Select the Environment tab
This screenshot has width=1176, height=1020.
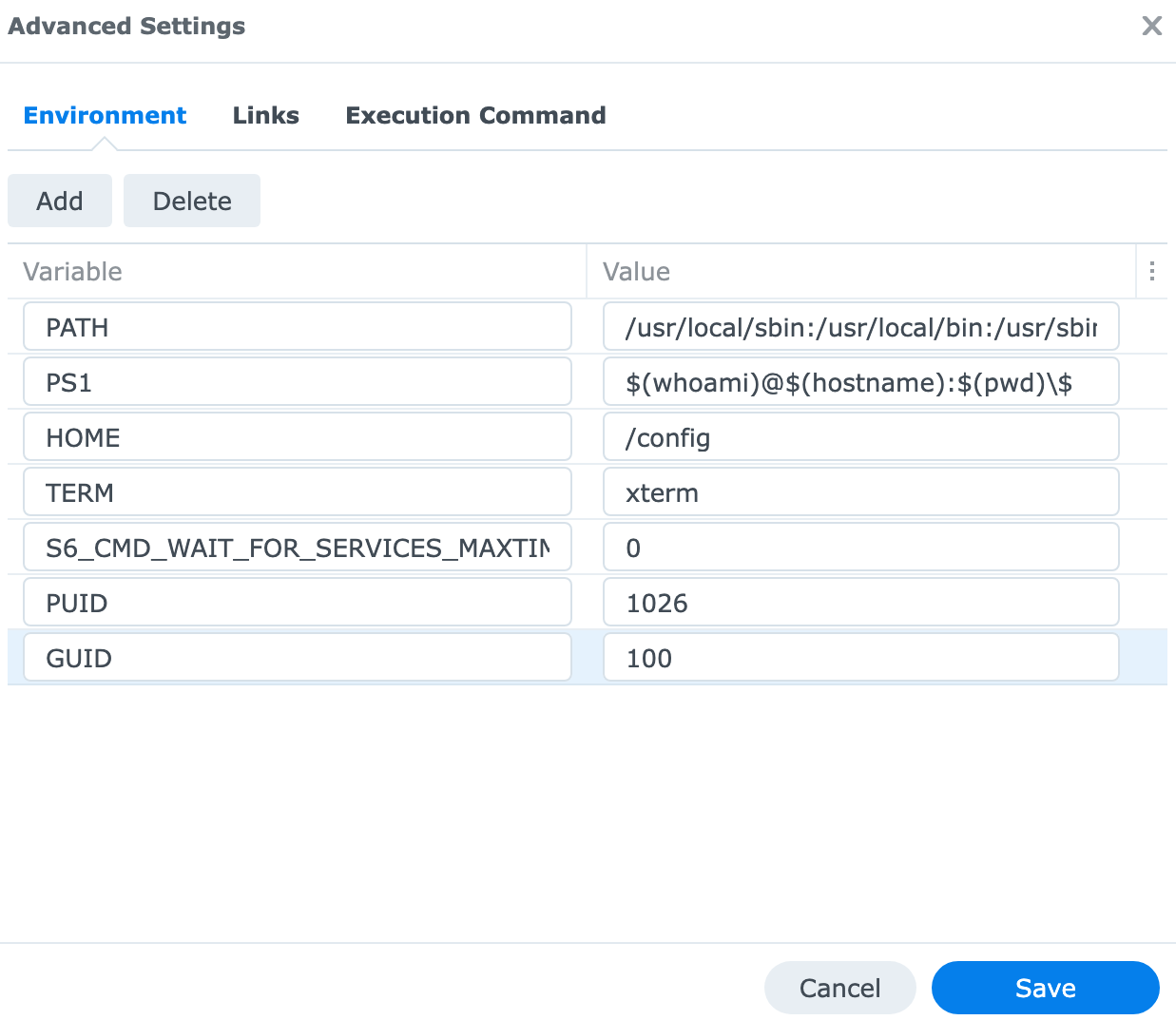[105, 115]
